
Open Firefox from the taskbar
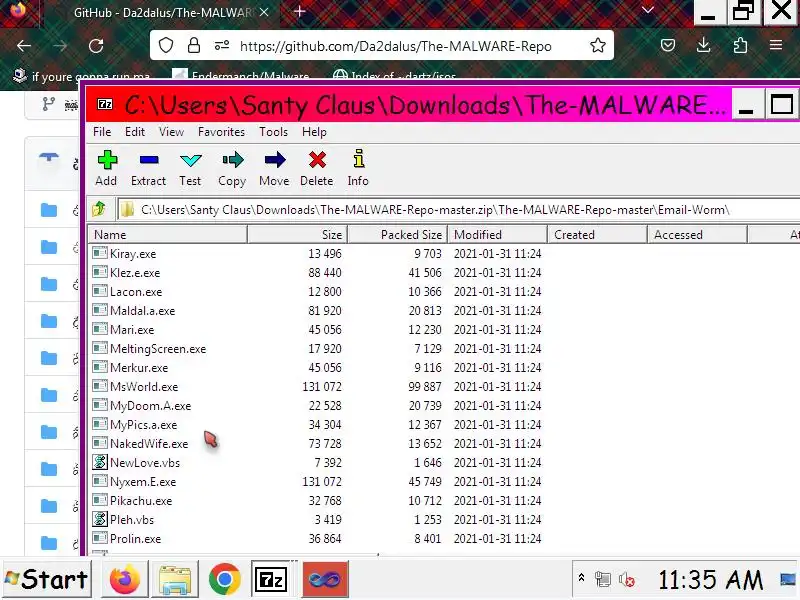tap(124, 579)
